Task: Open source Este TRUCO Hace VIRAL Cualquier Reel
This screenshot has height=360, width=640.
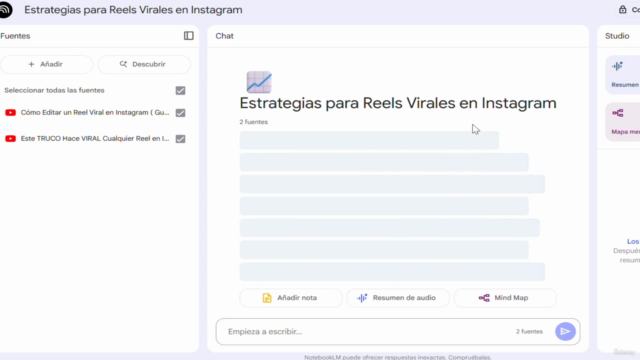Action: 95,139
